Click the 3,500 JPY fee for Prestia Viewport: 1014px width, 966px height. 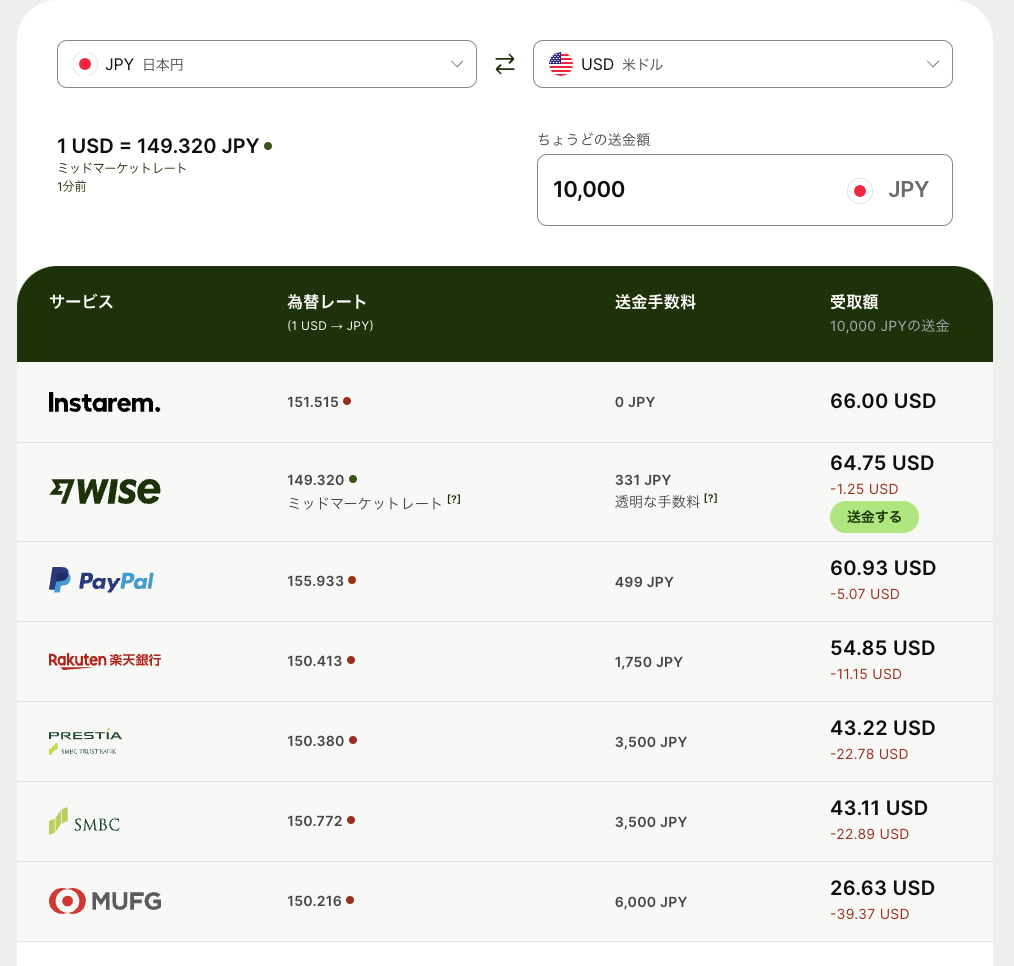[651, 742]
